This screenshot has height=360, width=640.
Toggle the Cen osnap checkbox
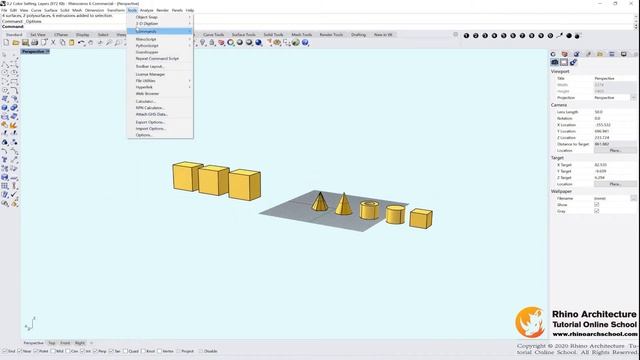[68, 351]
